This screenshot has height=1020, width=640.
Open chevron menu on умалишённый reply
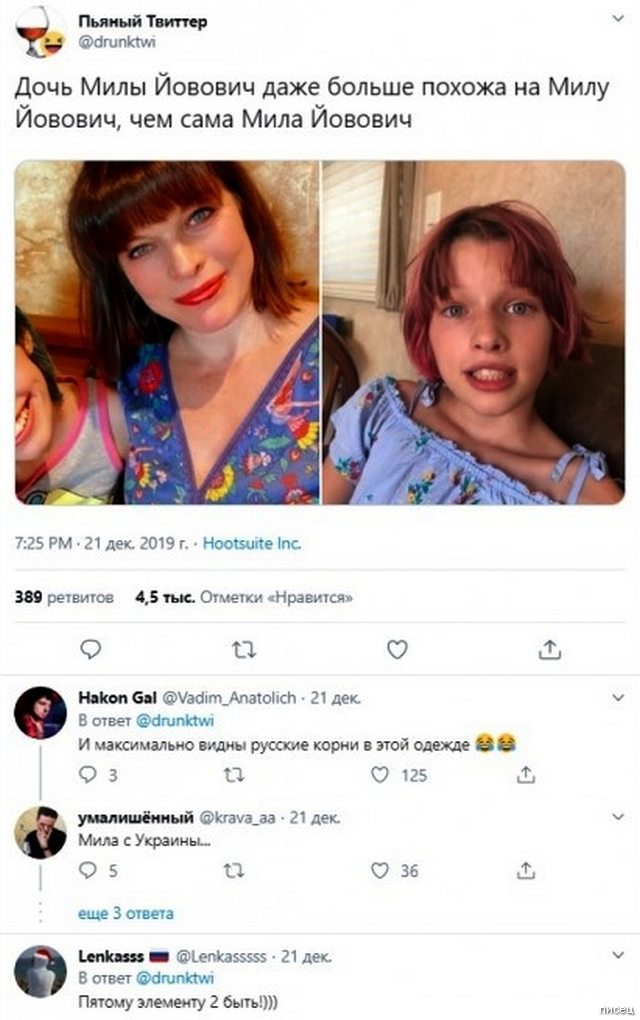click(x=619, y=817)
